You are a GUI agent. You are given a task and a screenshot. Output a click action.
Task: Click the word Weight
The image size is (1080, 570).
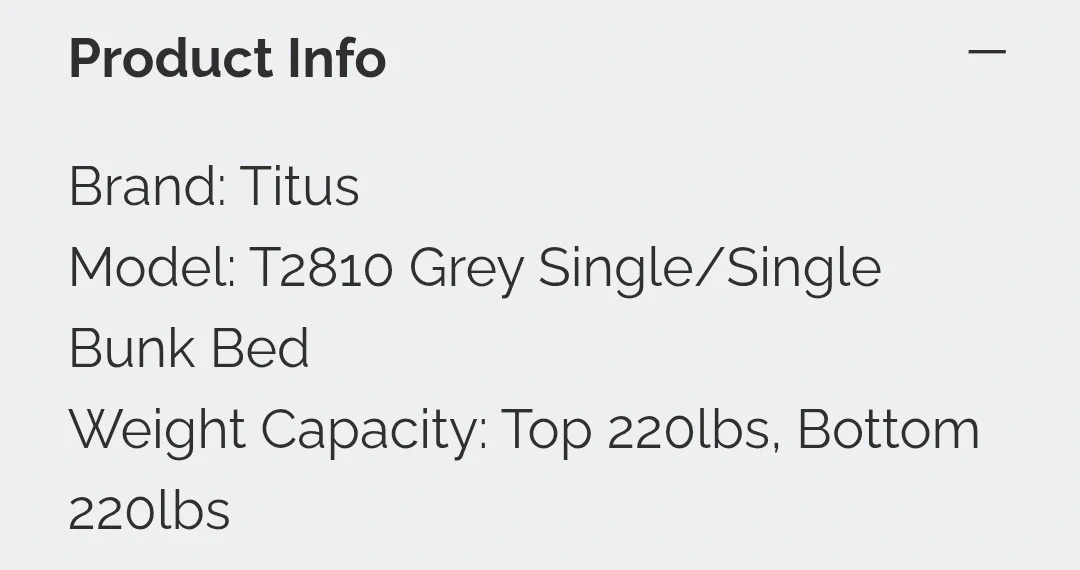pyautogui.click(x=157, y=431)
